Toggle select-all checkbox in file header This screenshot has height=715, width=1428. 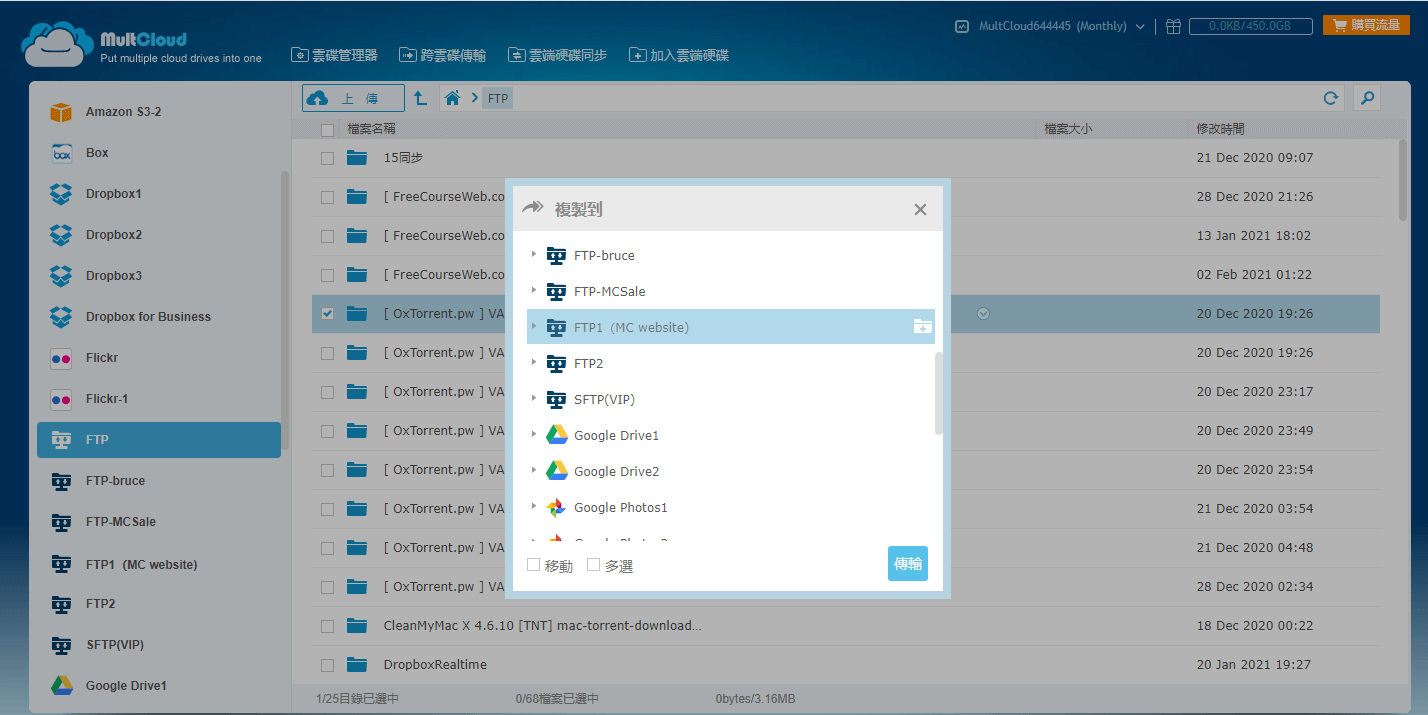[x=327, y=130]
